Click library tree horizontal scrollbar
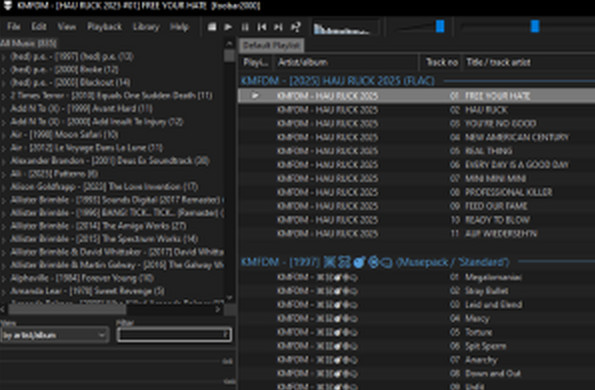Screen dimensions: 595x390 point(67,310)
